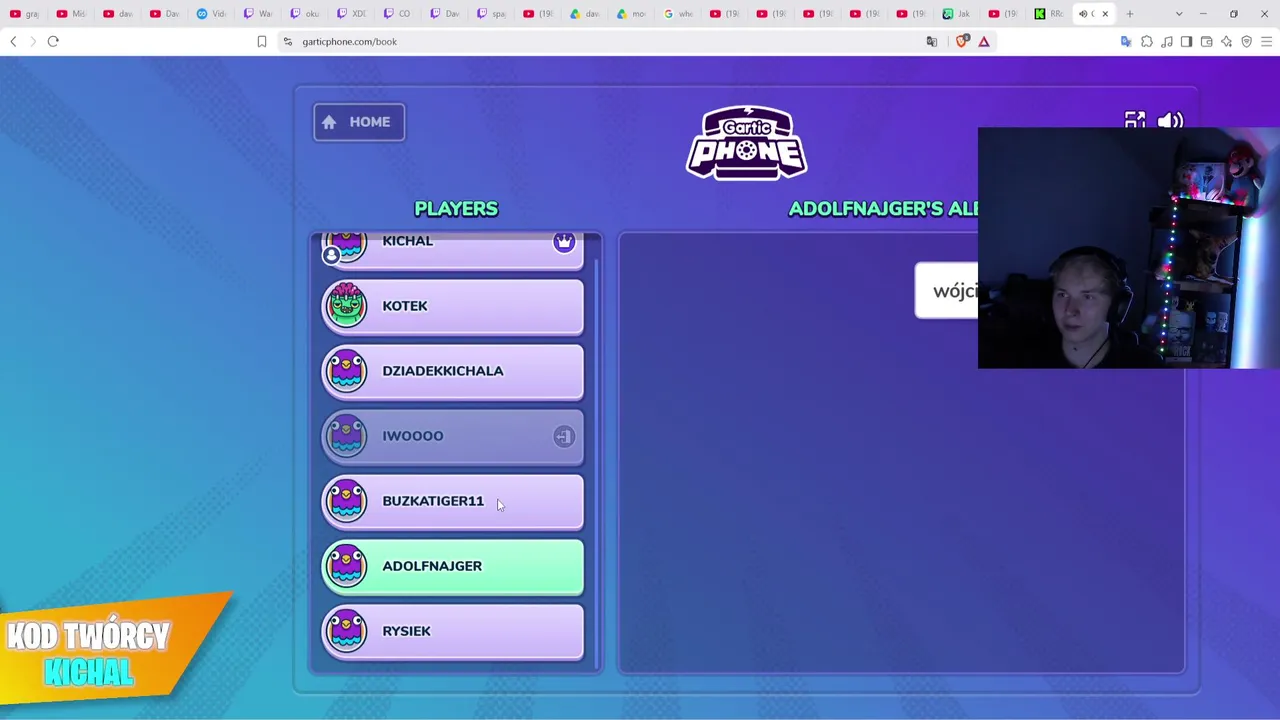1280x720 pixels.
Task: Go back in browser history
Action: click(x=13, y=41)
